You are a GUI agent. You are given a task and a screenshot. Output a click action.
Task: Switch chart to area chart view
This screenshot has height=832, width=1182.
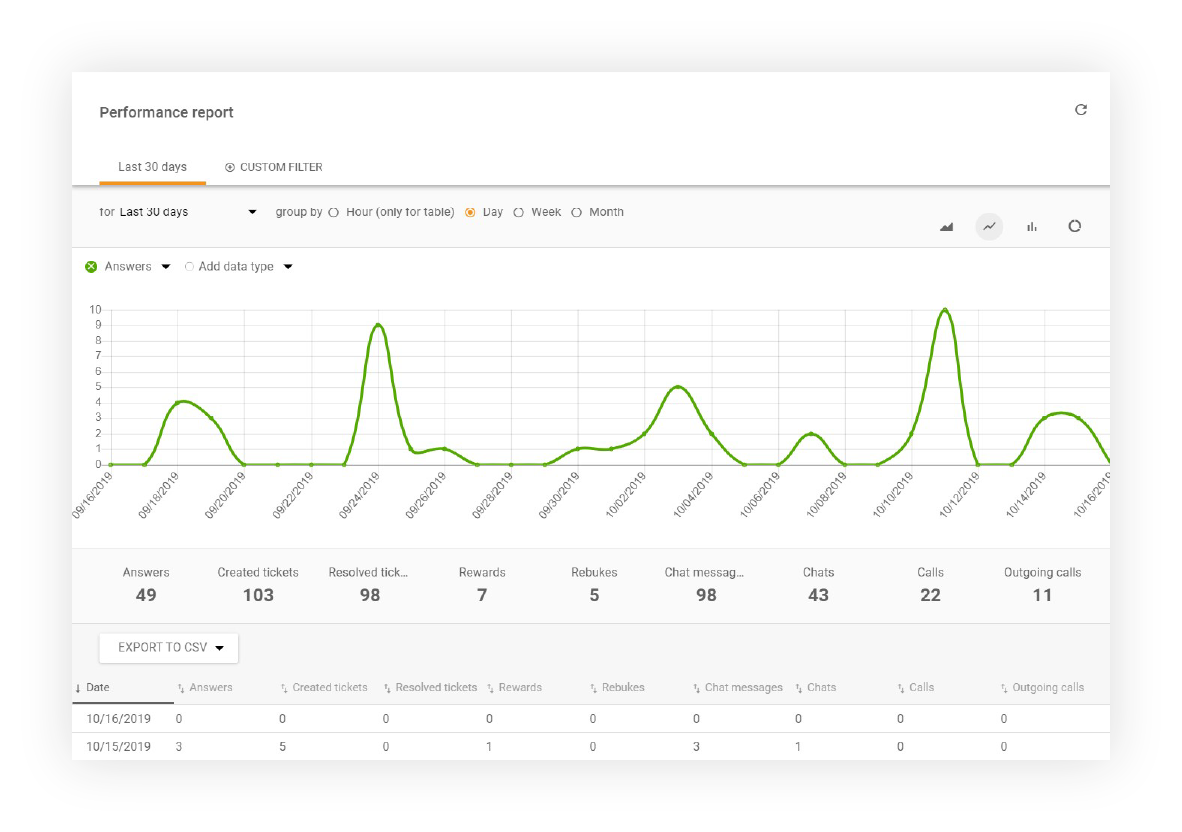coord(947,227)
